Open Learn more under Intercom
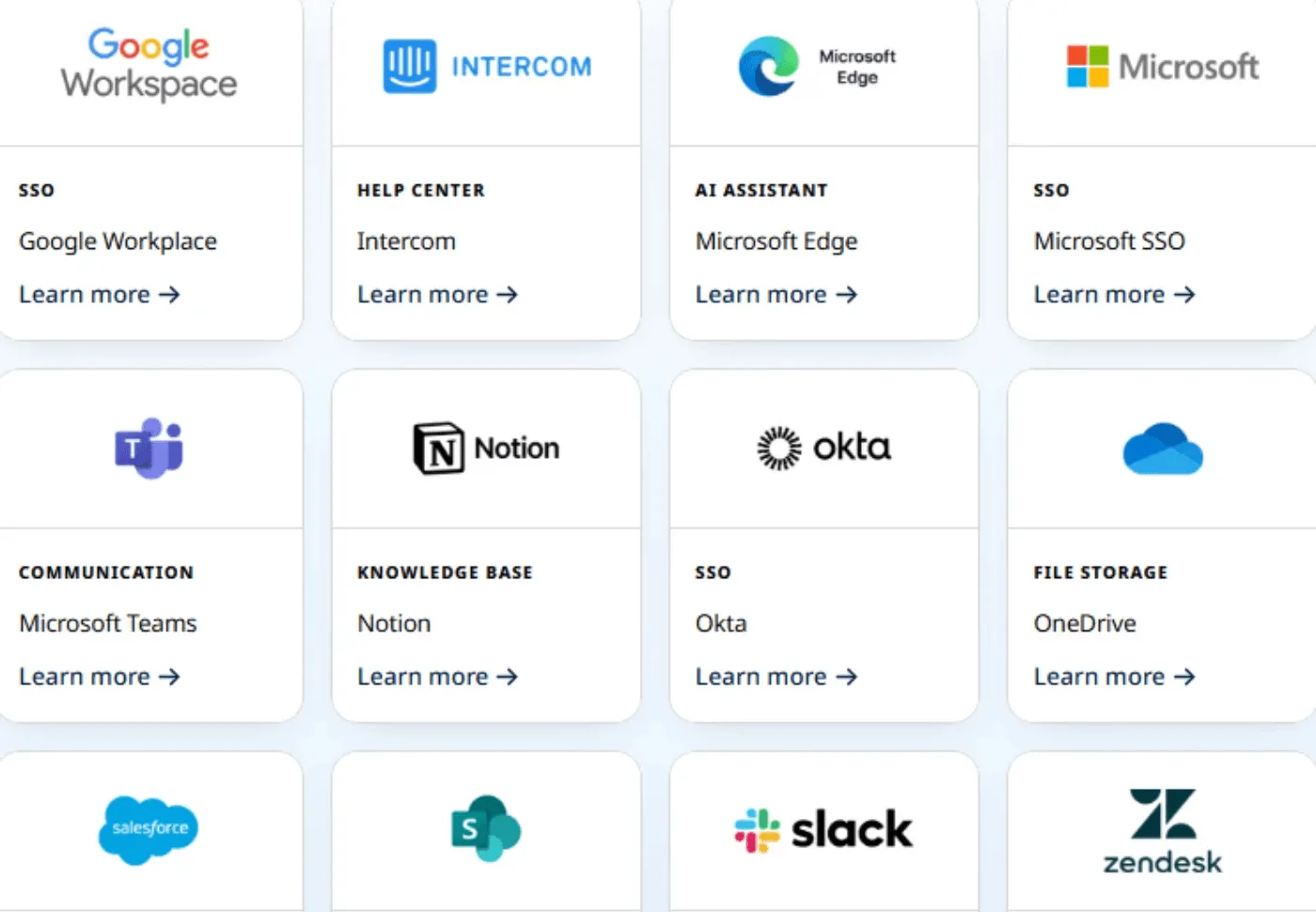 point(438,294)
